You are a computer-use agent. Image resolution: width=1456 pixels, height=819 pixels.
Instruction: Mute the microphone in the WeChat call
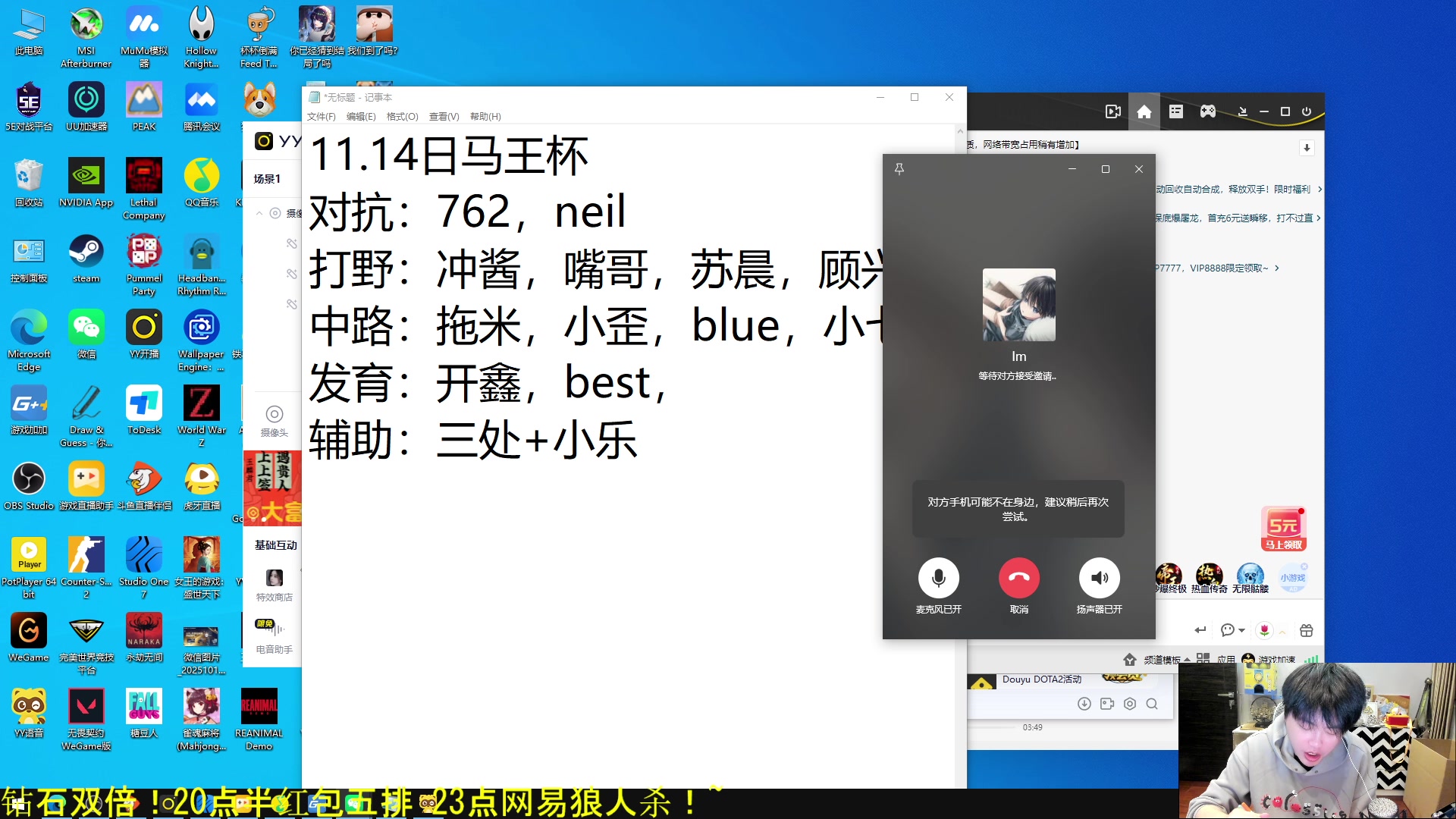click(x=939, y=579)
